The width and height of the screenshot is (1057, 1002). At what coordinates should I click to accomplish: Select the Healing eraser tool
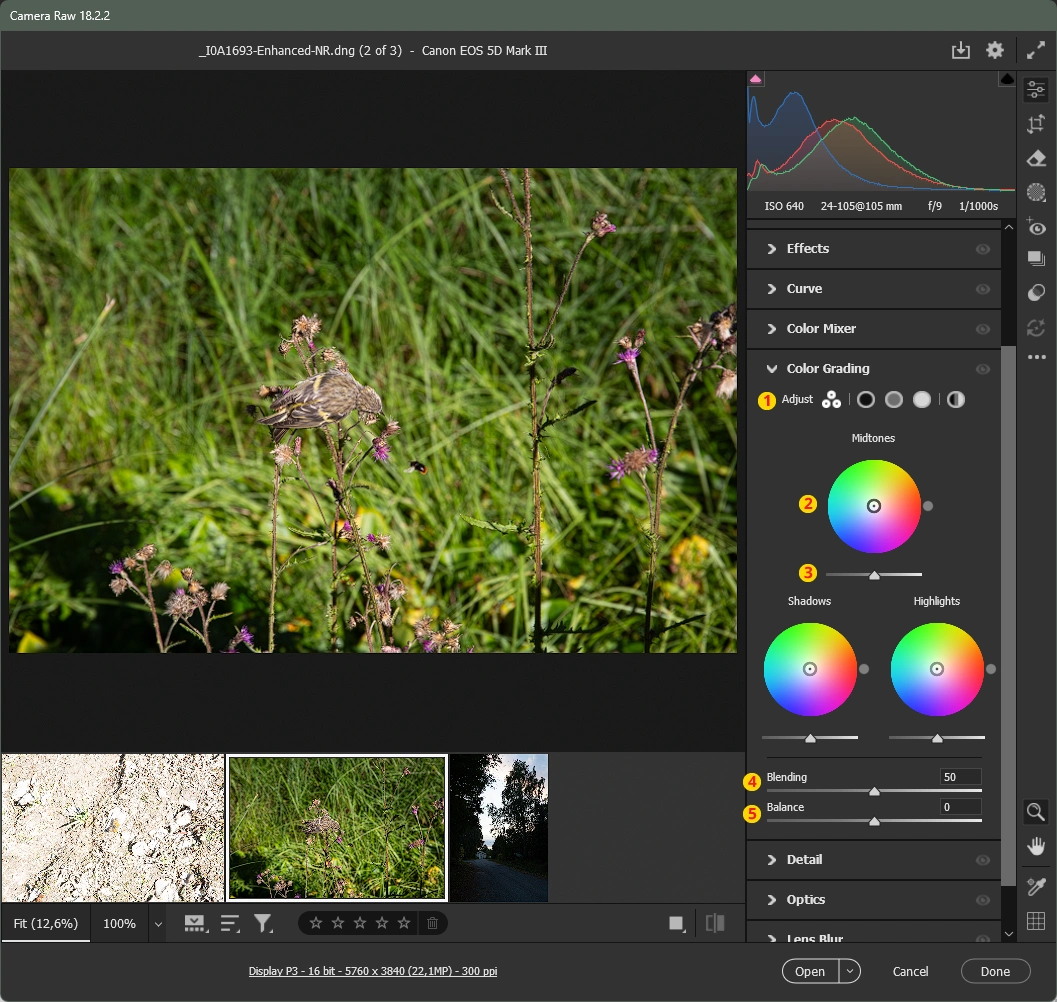tap(1036, 158)
